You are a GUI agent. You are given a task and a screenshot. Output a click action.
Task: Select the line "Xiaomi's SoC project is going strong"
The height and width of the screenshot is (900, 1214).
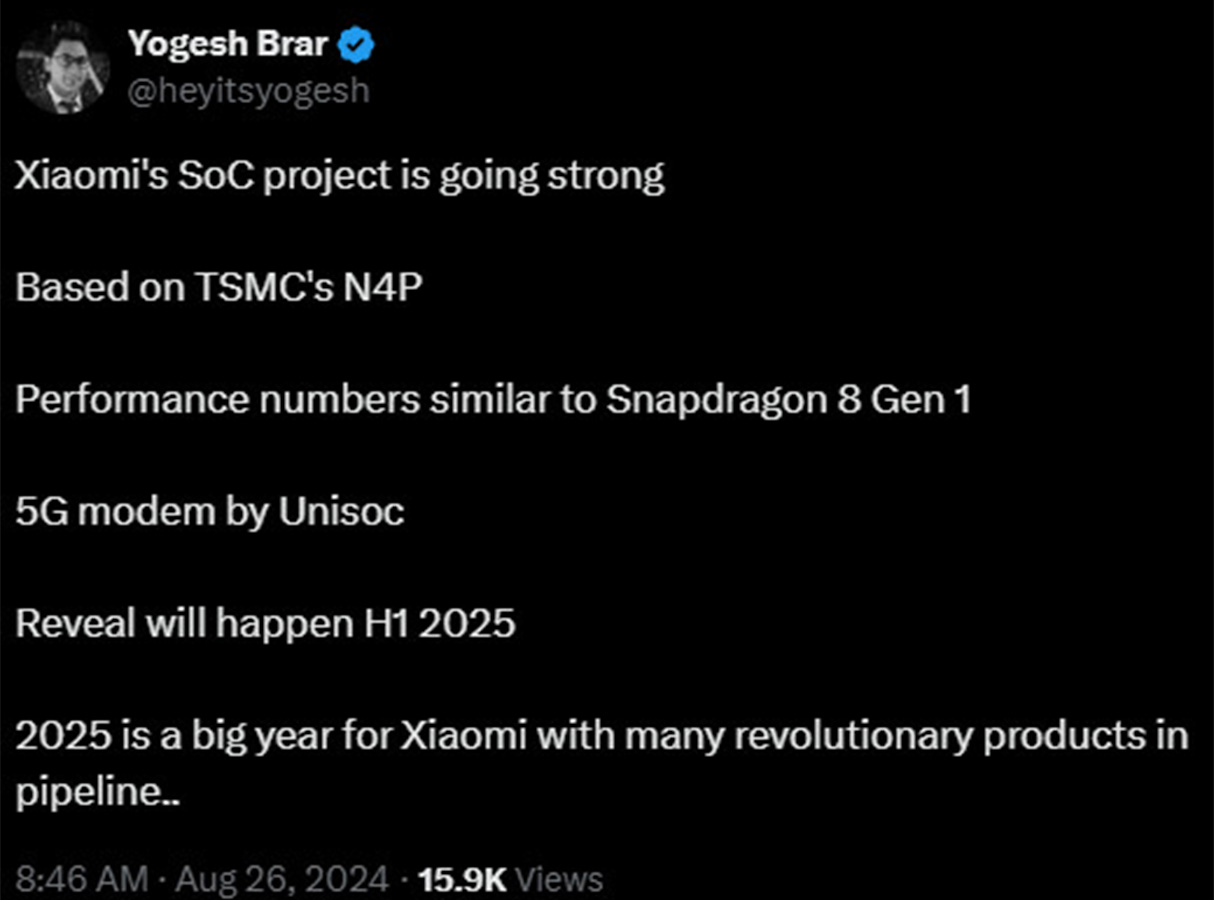(340, 178)
